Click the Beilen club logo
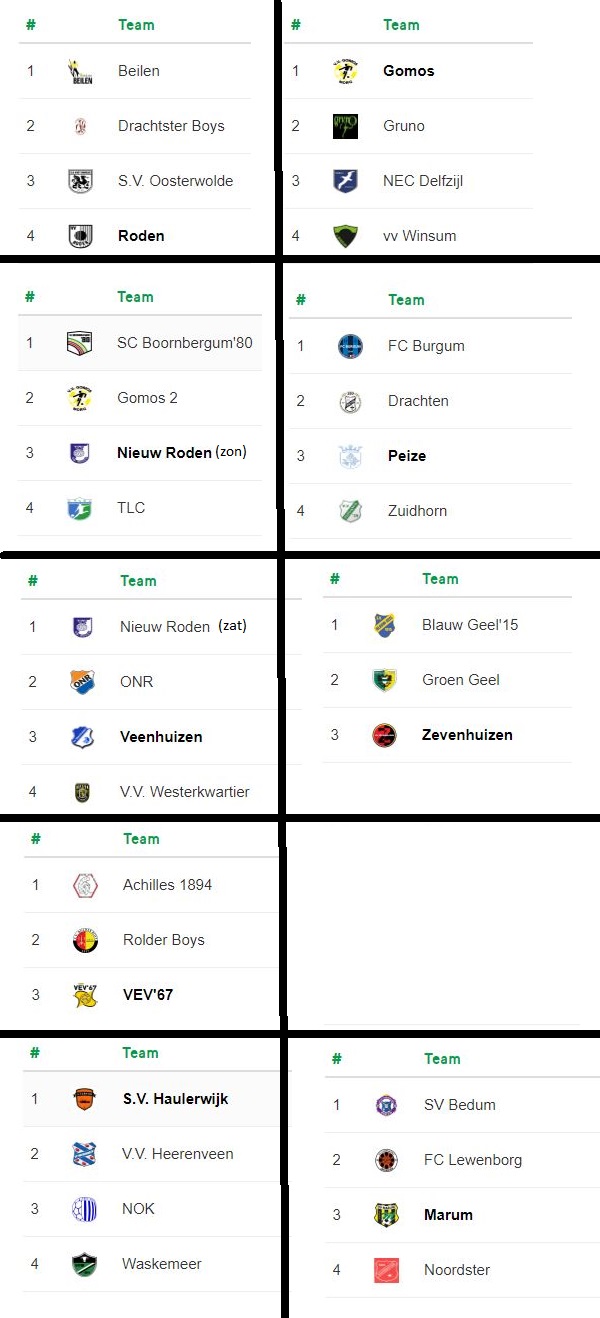600x1318 pixels. click(80, 71)
